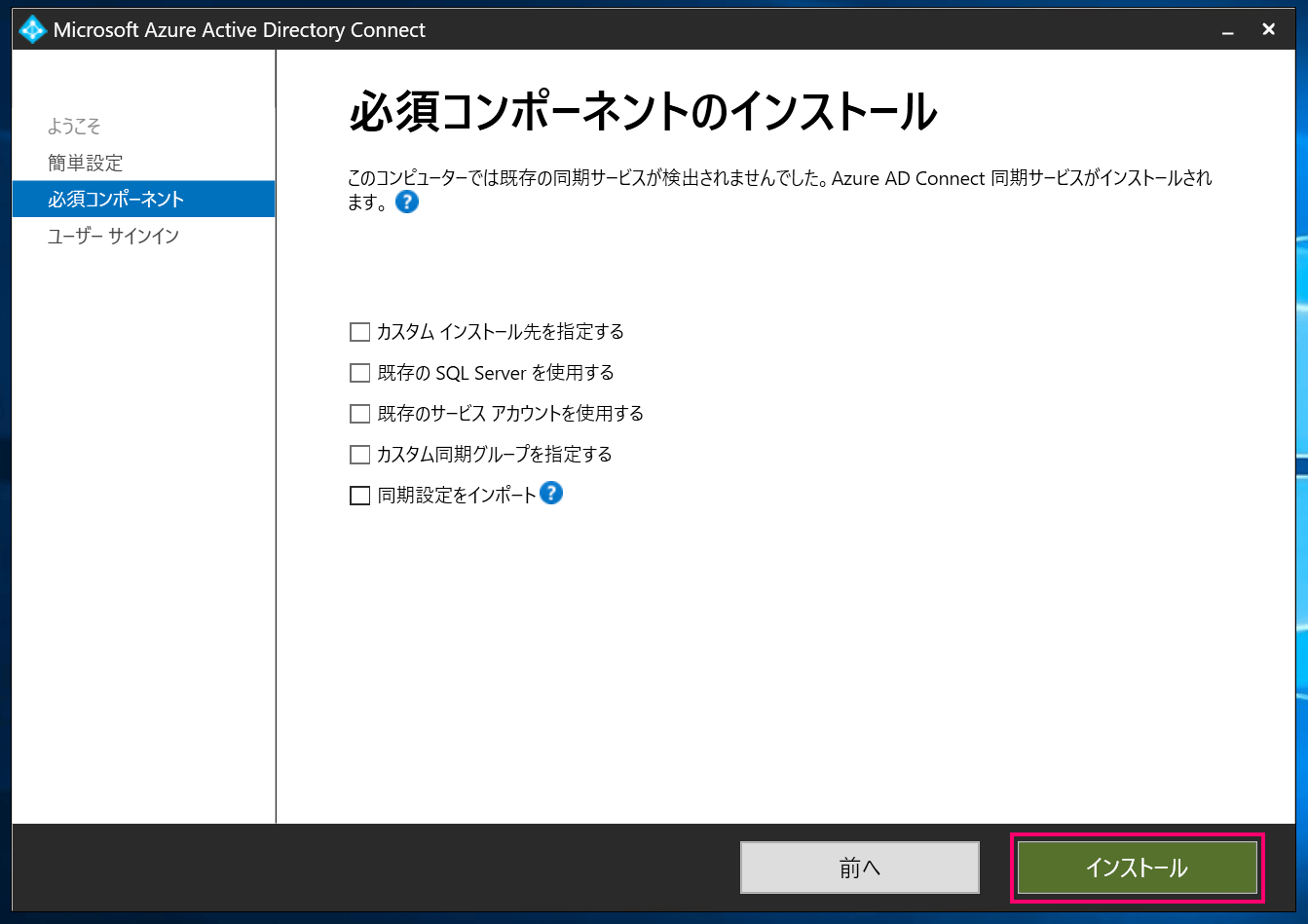Image resolution: width=1308 pixels, height=924 pixels.
Task: Select 必須コンポーネント sidebar item
Action: pyautogui.click(x=144, y=199)
